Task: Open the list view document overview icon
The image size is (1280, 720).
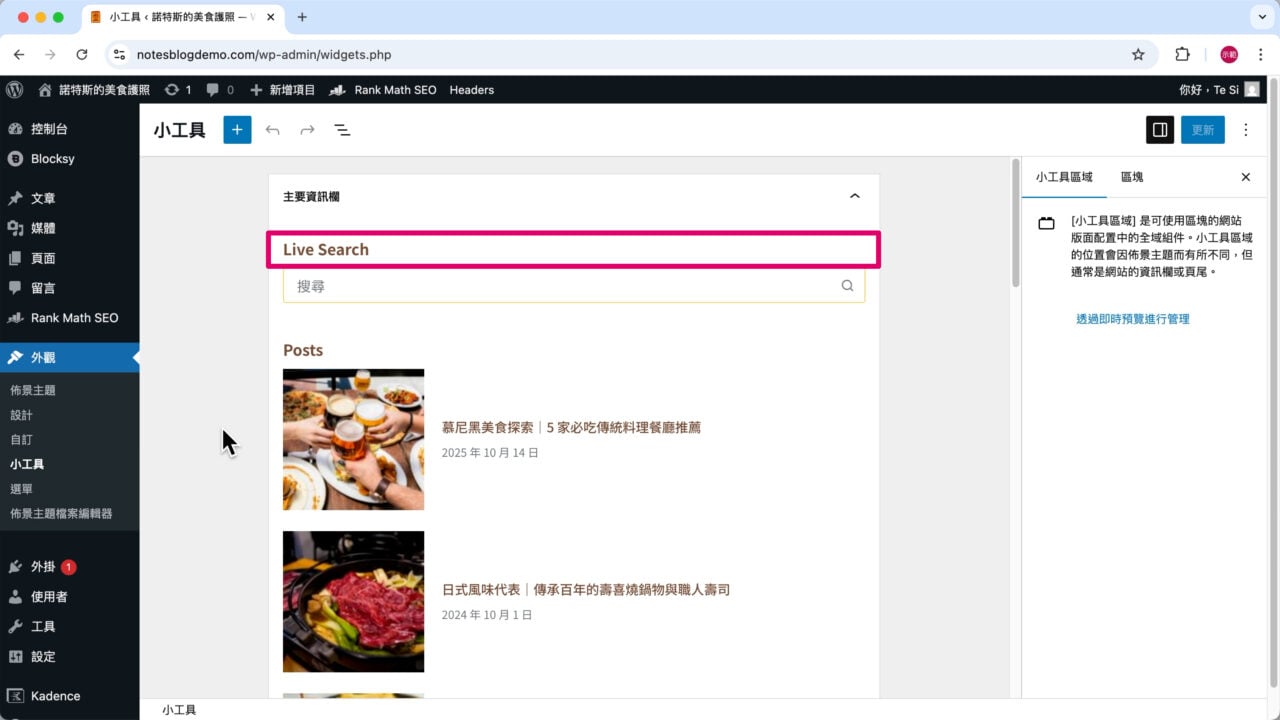Action: tap(342, 130)
